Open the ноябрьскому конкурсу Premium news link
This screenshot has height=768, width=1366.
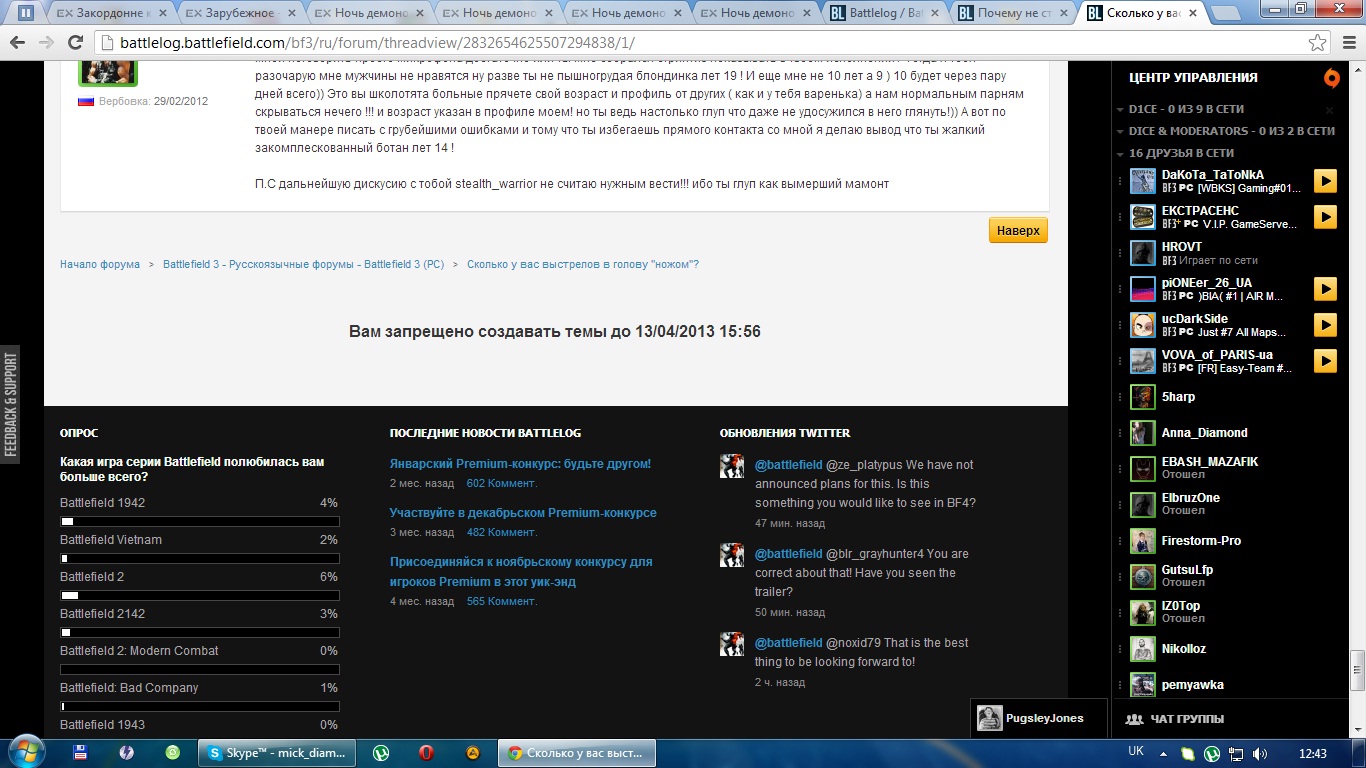pos(521,572)
